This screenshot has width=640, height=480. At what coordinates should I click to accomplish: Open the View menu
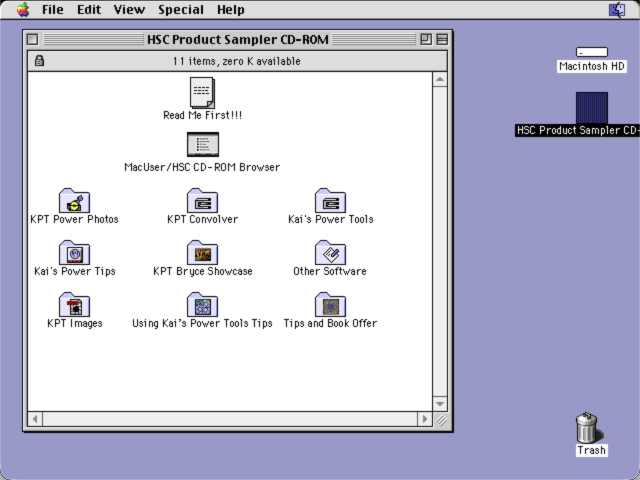click(129, 9)
